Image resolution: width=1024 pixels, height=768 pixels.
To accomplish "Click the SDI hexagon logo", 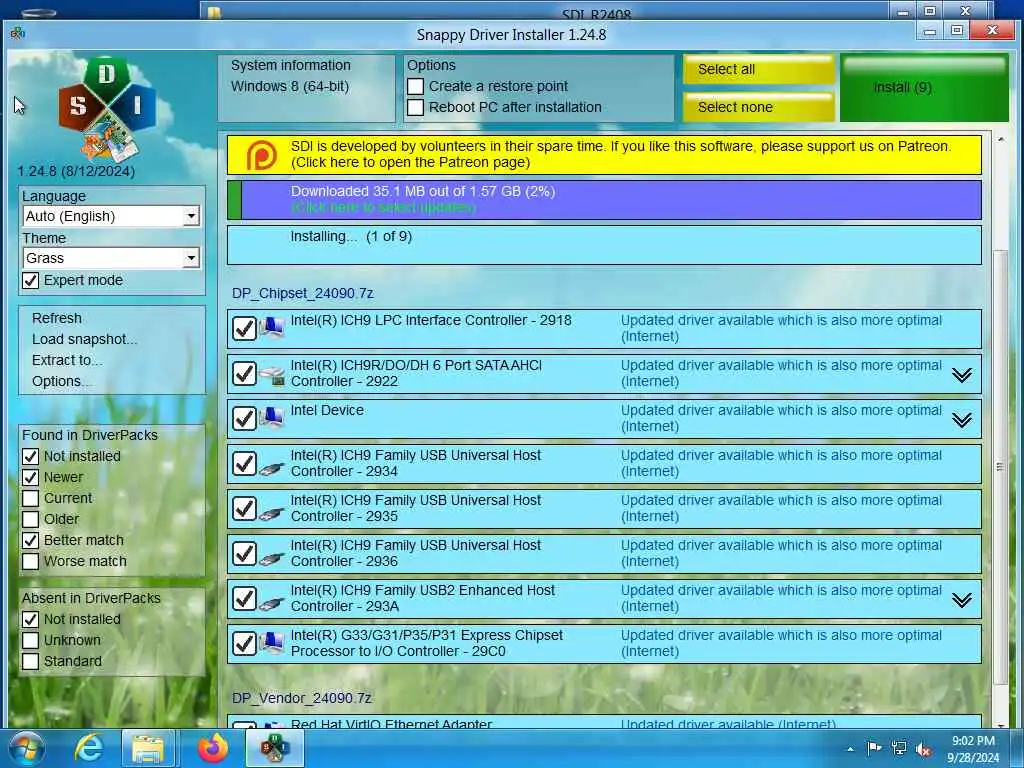I will click(x=107, y=108).
